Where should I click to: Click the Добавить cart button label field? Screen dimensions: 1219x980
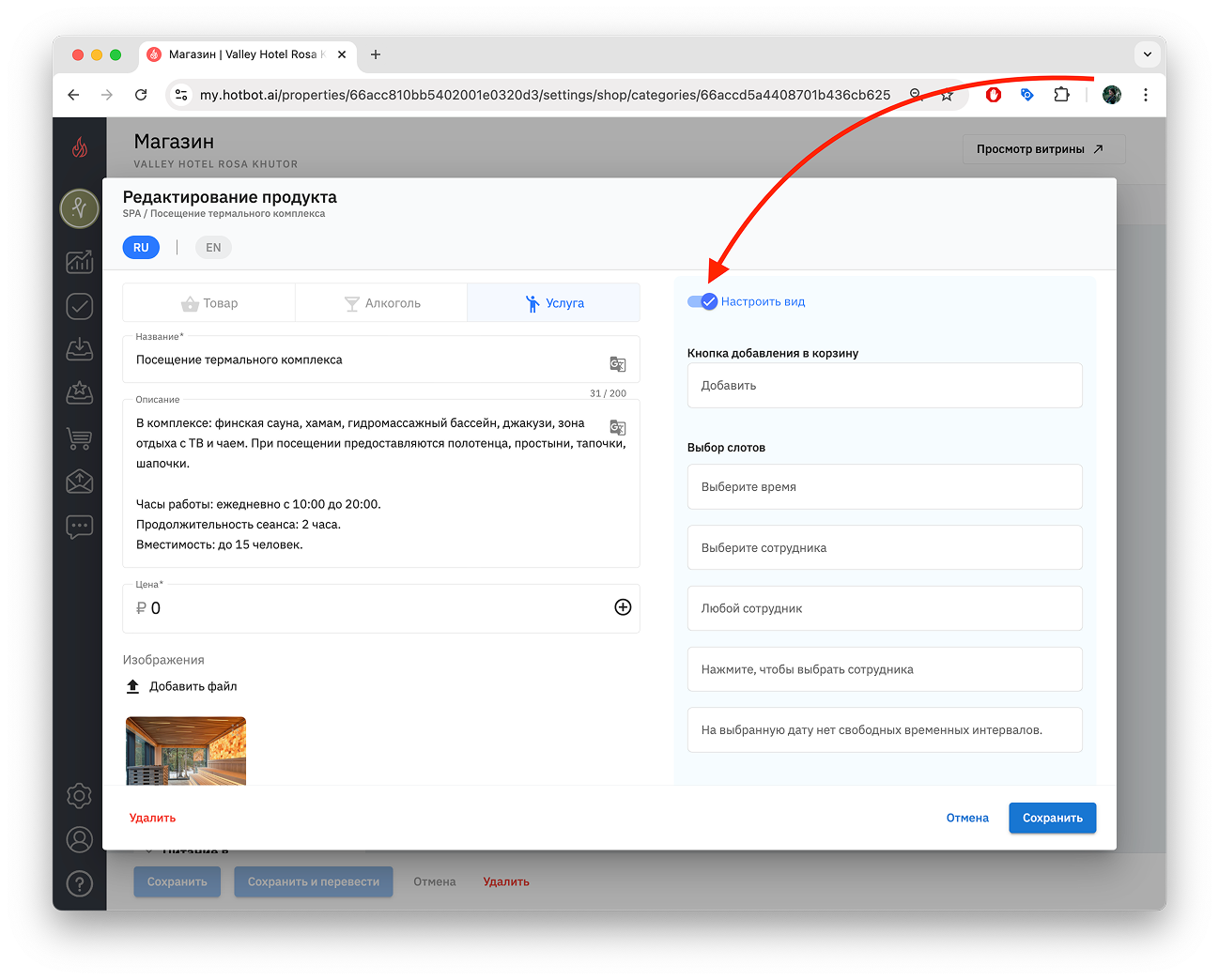(885, 386)
